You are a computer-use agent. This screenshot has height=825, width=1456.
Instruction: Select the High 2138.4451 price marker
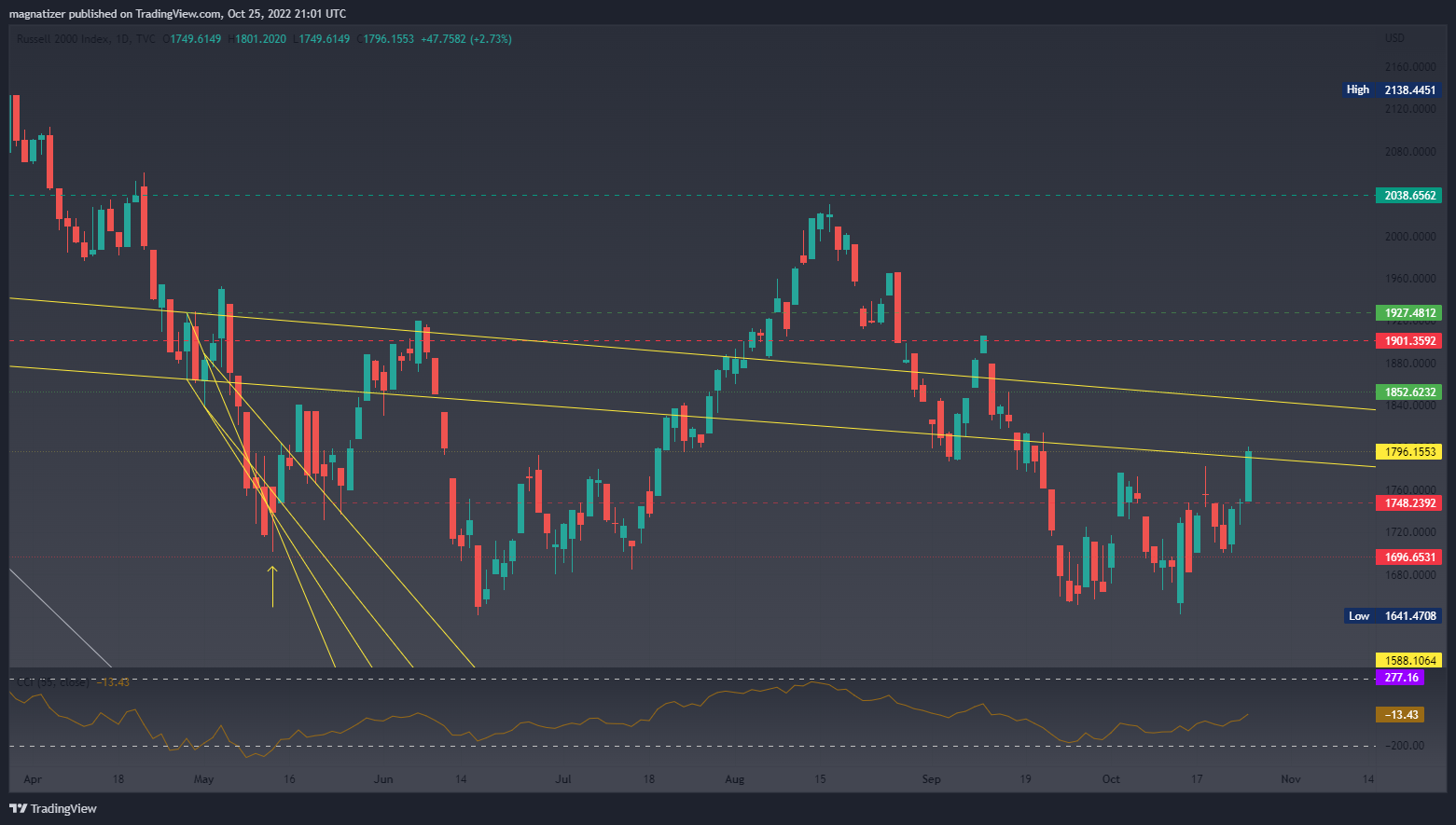pyautogui.click(x=1392, y=90)
